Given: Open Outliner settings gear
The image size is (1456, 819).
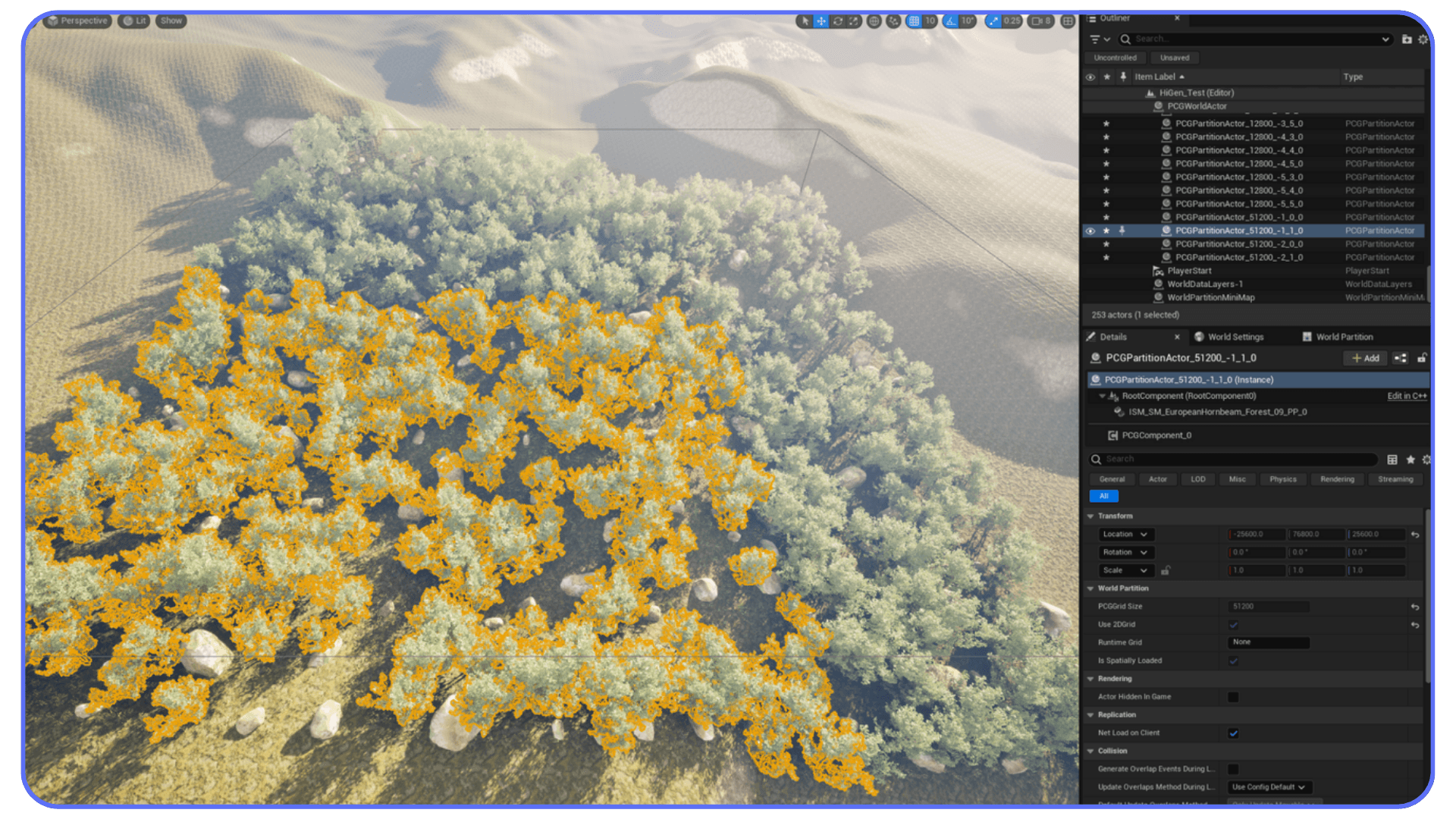Looking at the screenshot, I should (x=1423, y=39).
